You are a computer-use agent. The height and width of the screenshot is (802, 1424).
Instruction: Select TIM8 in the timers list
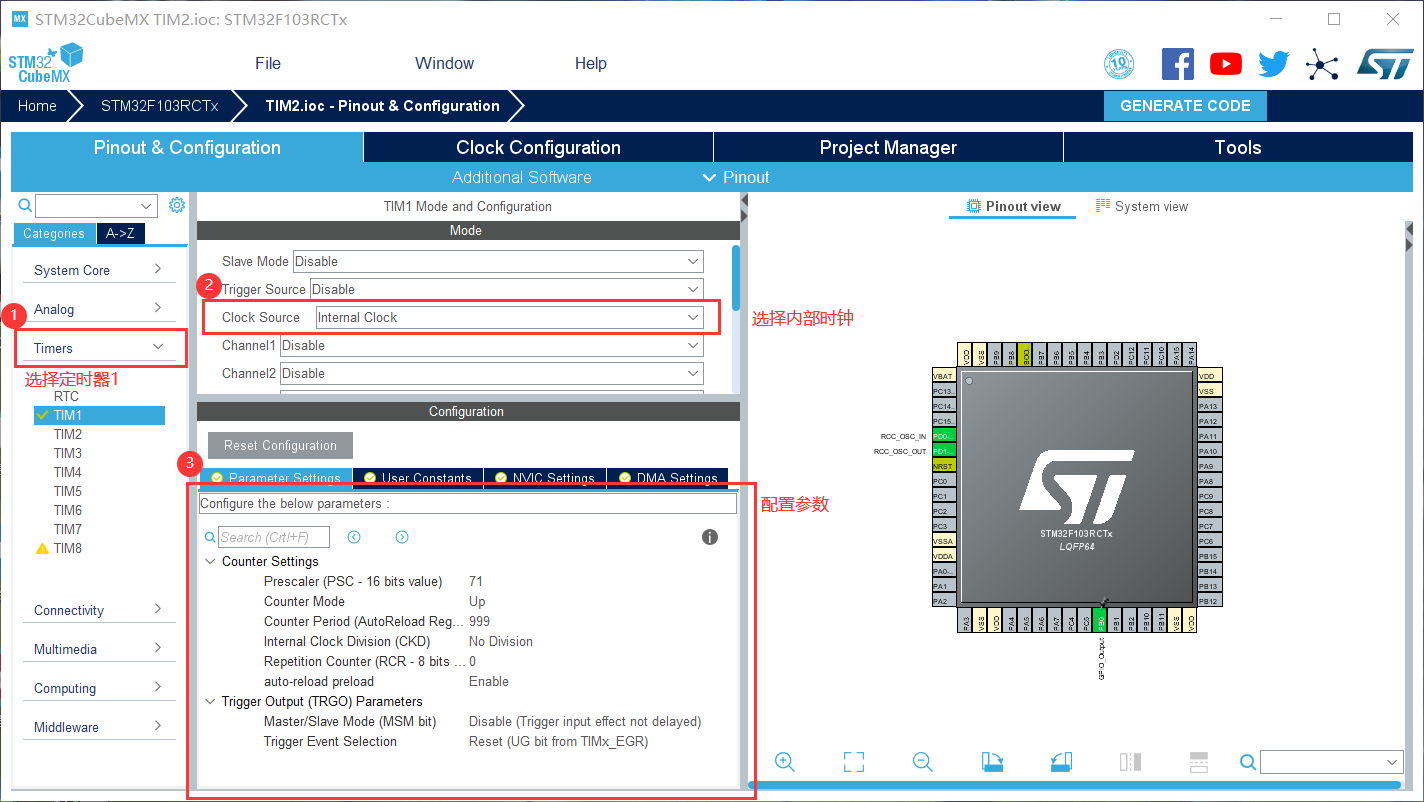(68, 548)
